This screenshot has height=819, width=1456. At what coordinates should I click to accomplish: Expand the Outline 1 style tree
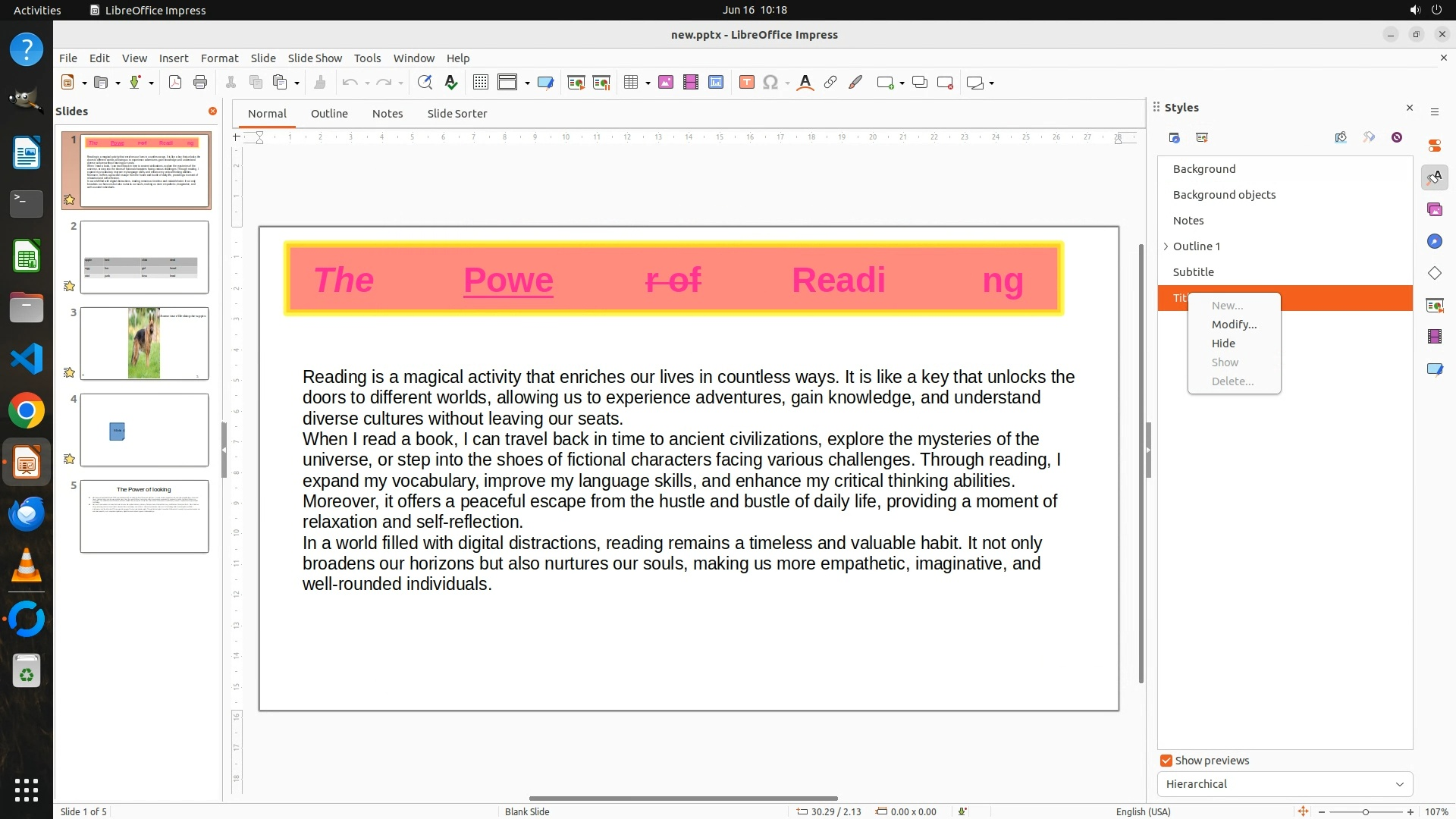click(1166, 246)
